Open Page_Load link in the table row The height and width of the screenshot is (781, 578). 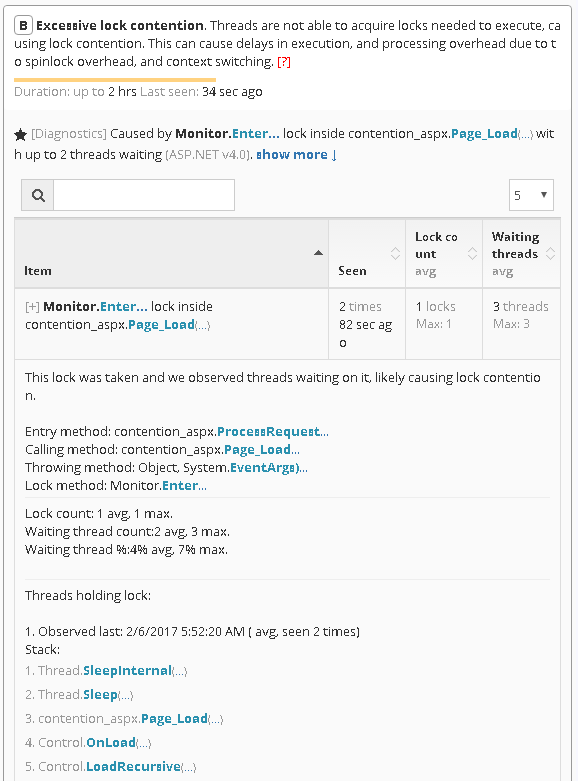pyautogui.click(x=161, y=325)
